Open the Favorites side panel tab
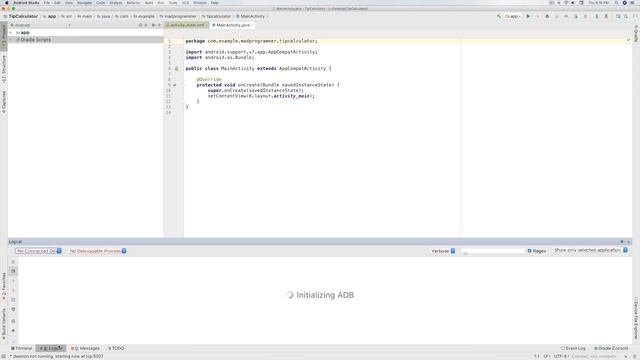Screen dimensions: 640x360 4,287
